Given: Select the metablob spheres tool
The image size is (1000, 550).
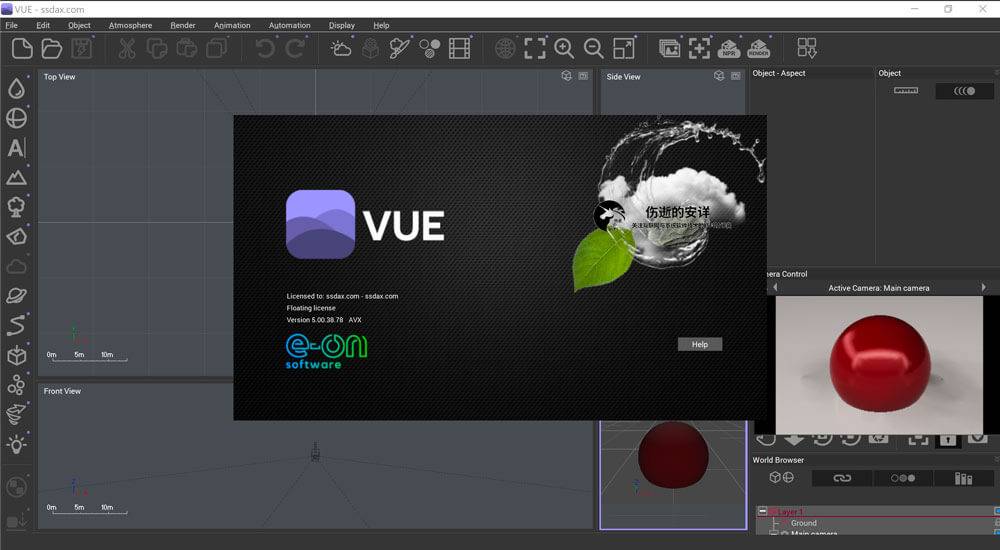Looking at the screenshot, I should tap(17, 384).
